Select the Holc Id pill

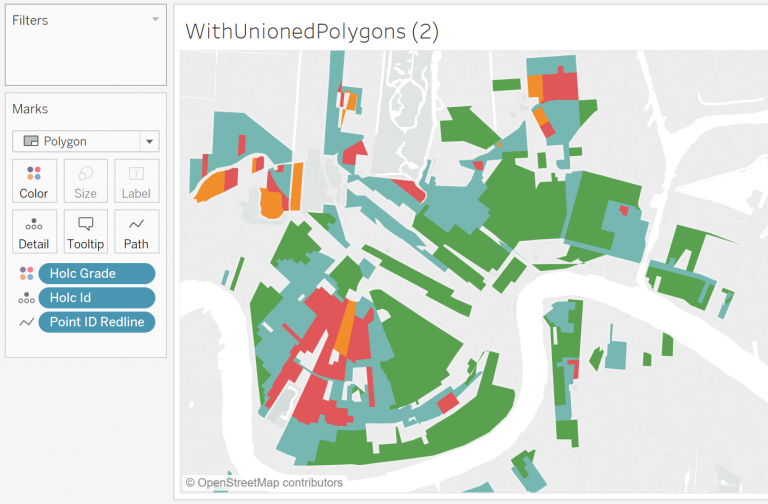coord(96,298)
